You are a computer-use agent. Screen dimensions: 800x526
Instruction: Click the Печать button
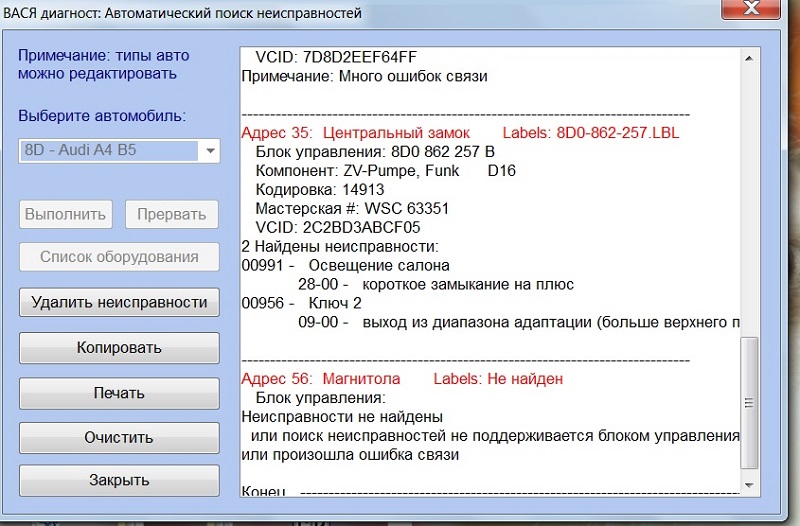[x=119, y=393]
